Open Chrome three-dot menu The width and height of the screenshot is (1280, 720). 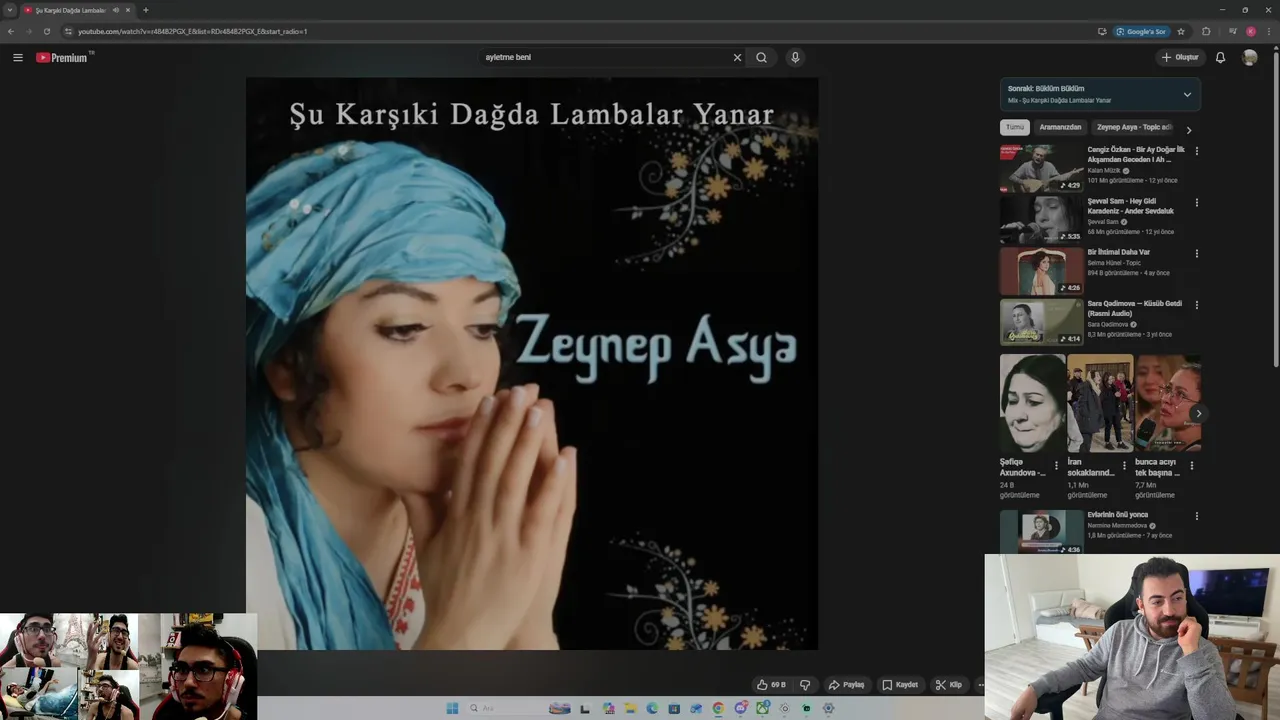pos(1269,31)
